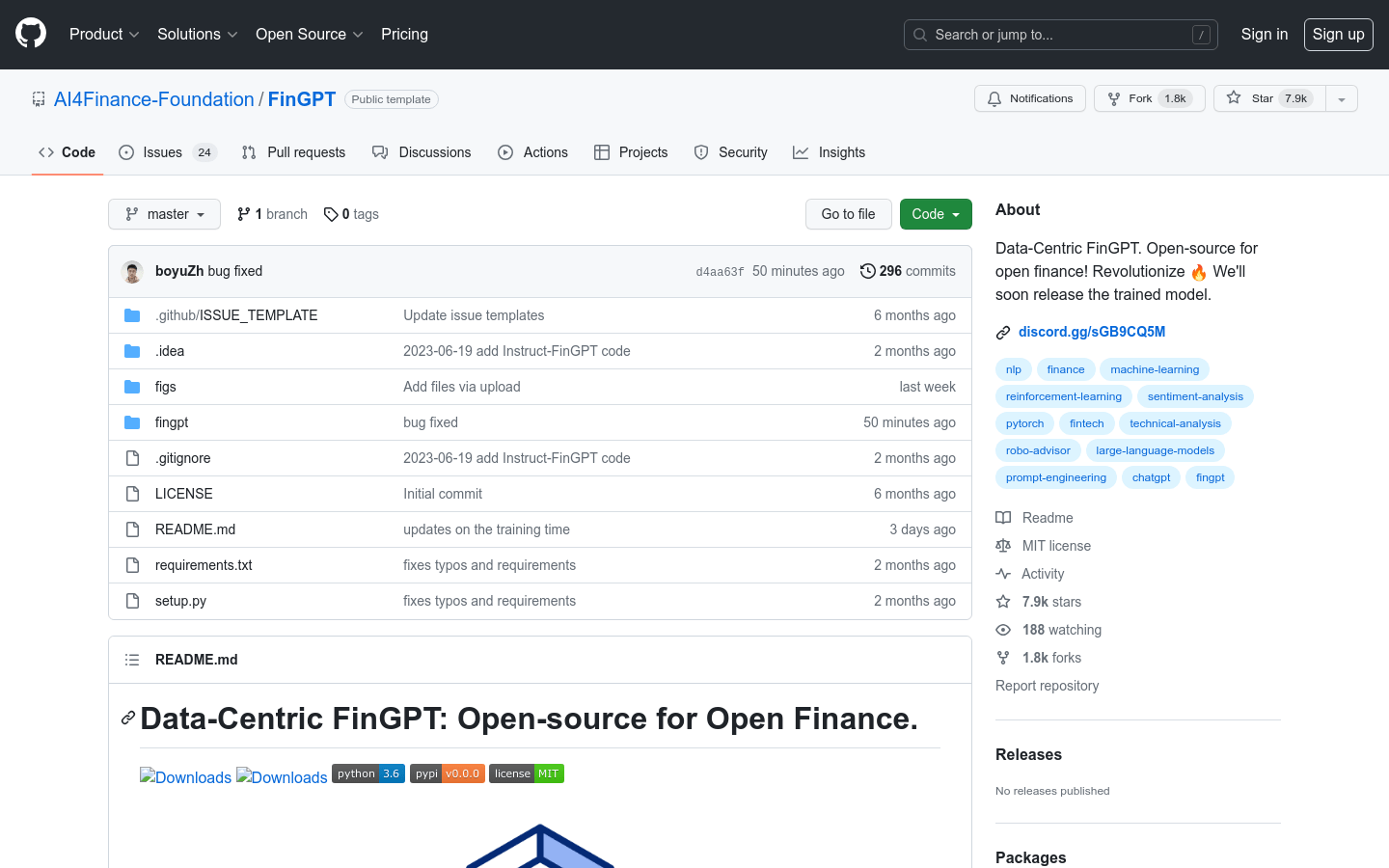
Task: Click the python 3.6 badge
Action: coord(368,773)
